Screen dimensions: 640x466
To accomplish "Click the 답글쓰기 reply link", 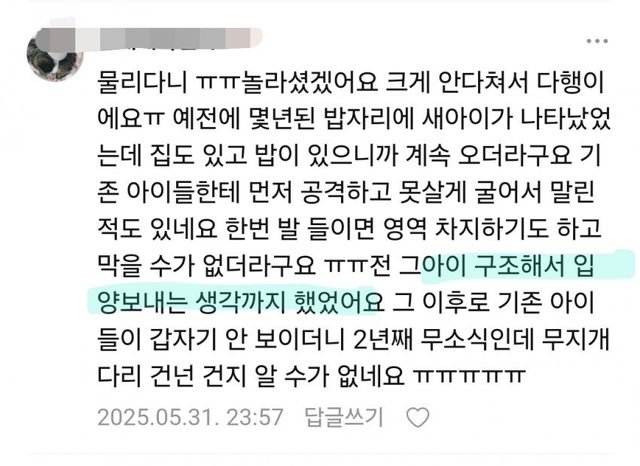I will point(344,417).
